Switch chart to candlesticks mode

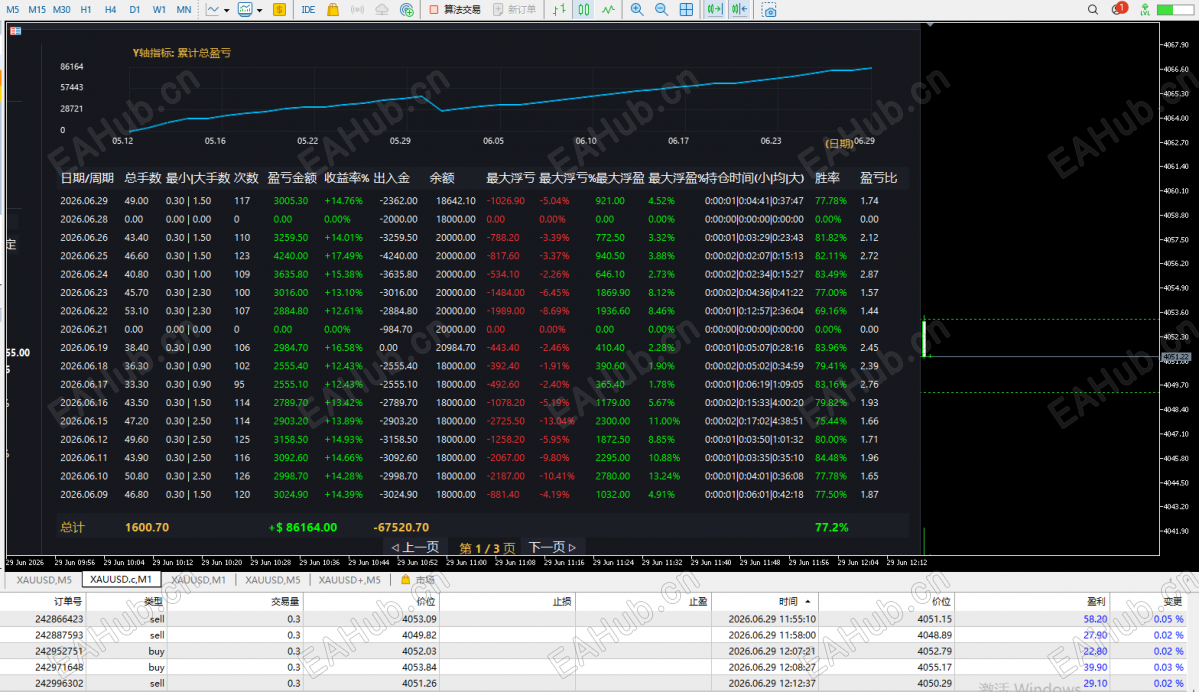pos(583,10)
